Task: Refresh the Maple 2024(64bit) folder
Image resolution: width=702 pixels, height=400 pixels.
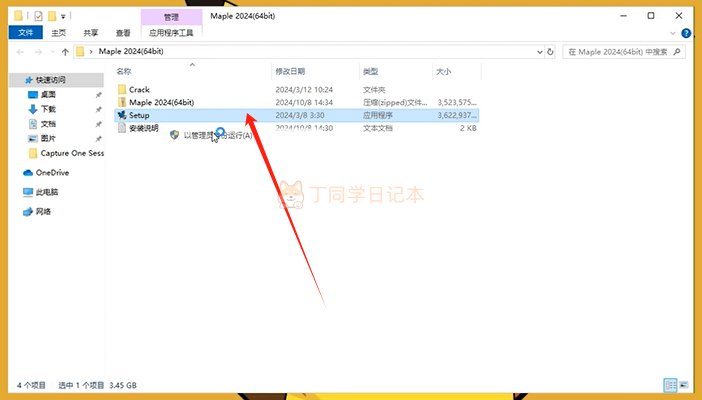Action: (x=550, y=52)
